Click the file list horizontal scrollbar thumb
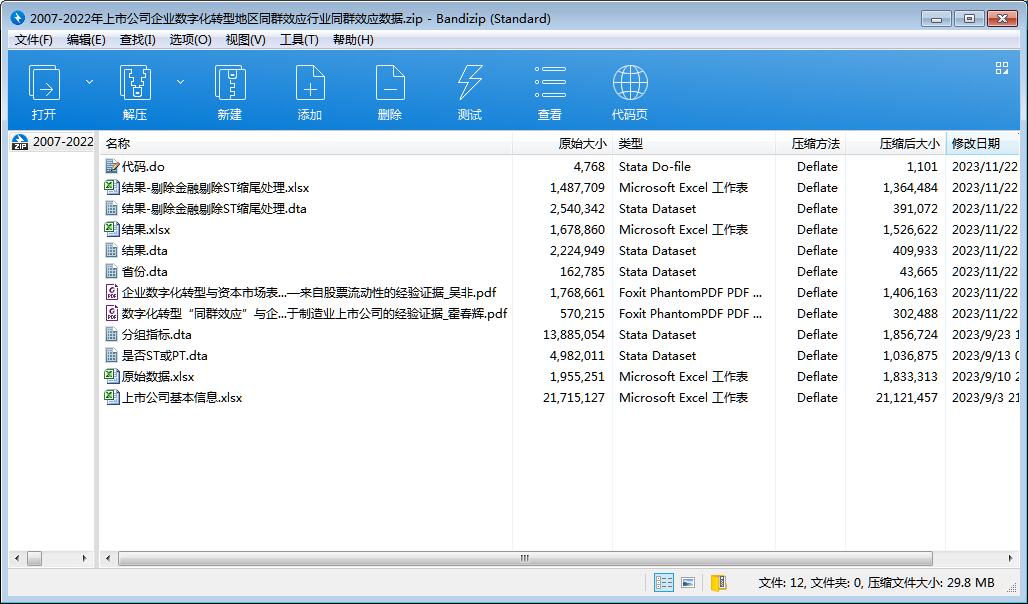This screenshot has height=604, width=1028. pyautogui.click(x=525, y=559)
